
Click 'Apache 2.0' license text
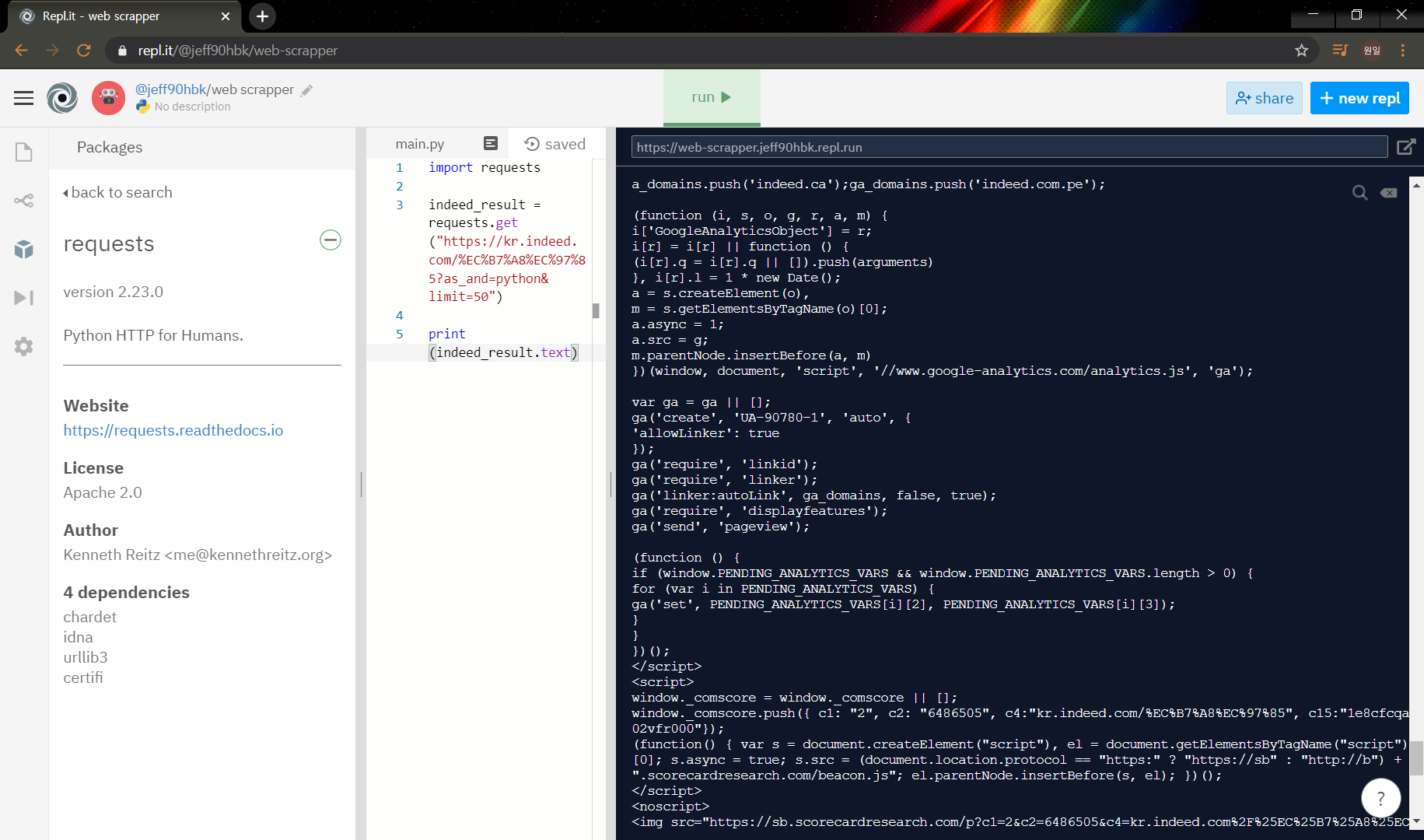tap(103, 492)
